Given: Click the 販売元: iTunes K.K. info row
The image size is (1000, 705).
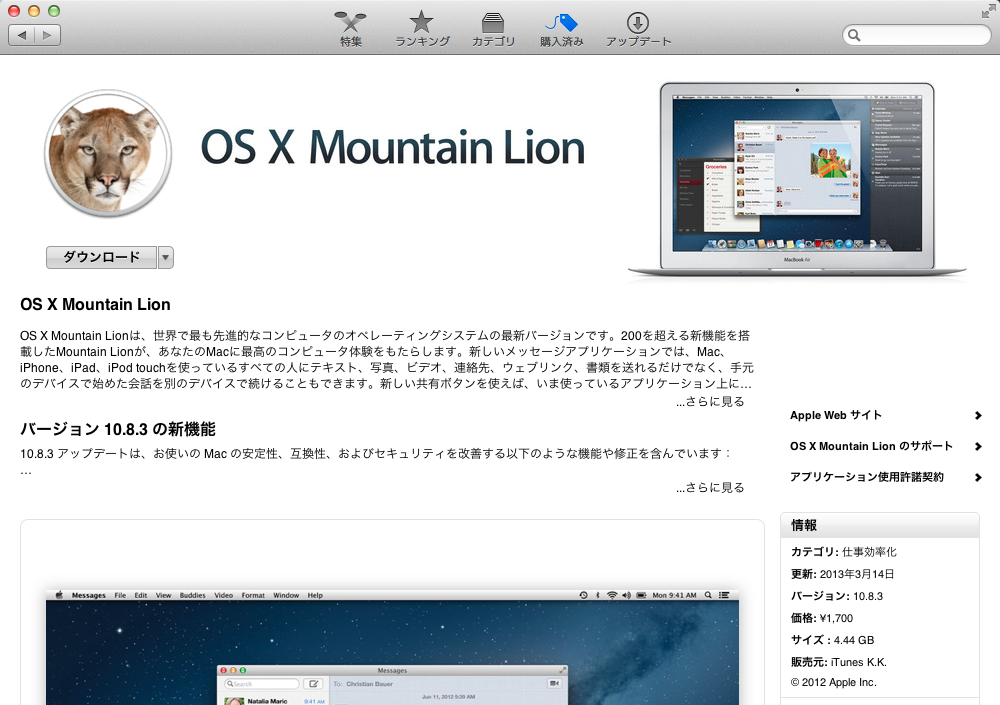Looking at the screenshot, I should pyautogui.click(x=839, y=662).
